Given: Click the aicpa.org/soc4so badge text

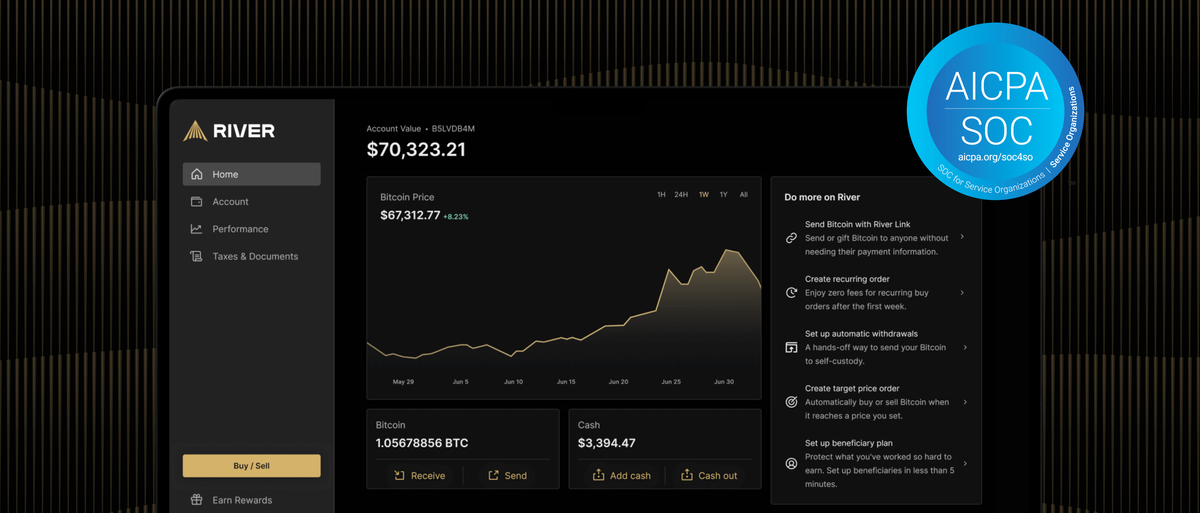Looking at the screenshot, I should 996,157.
